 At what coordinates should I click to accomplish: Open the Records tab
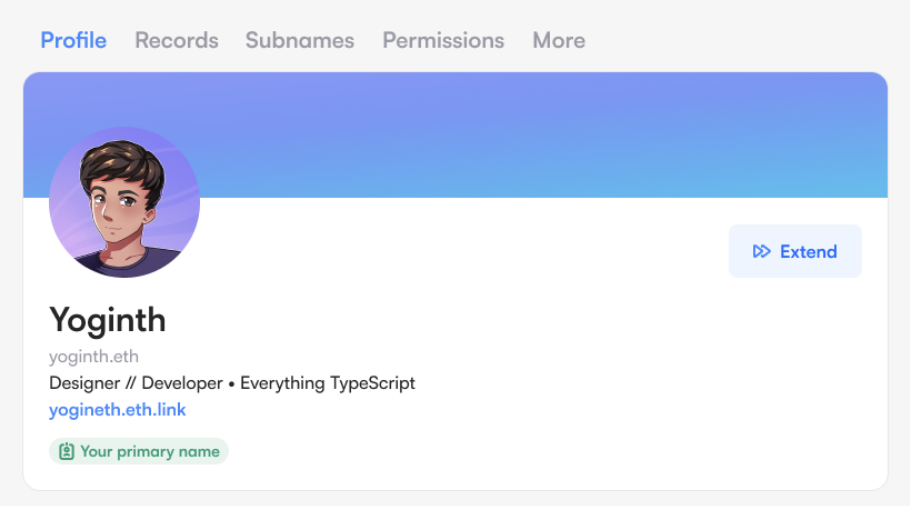point(176,41)
